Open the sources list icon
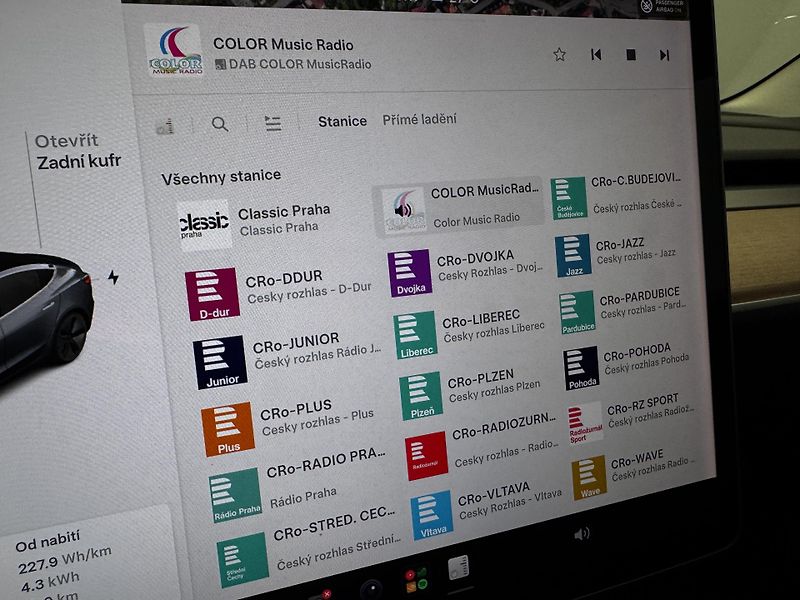The height and width of the screenshot is (600, 800). 273,123
